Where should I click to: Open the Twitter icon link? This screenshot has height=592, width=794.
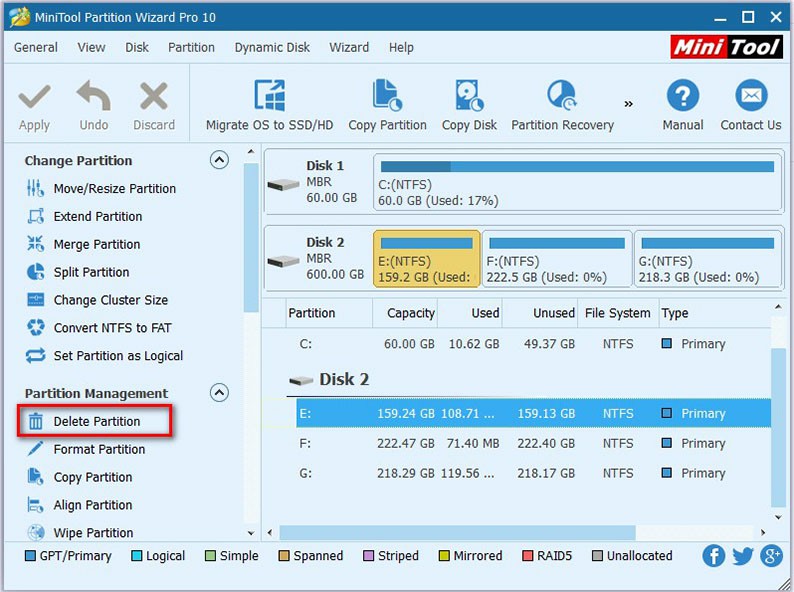[743, 556]
